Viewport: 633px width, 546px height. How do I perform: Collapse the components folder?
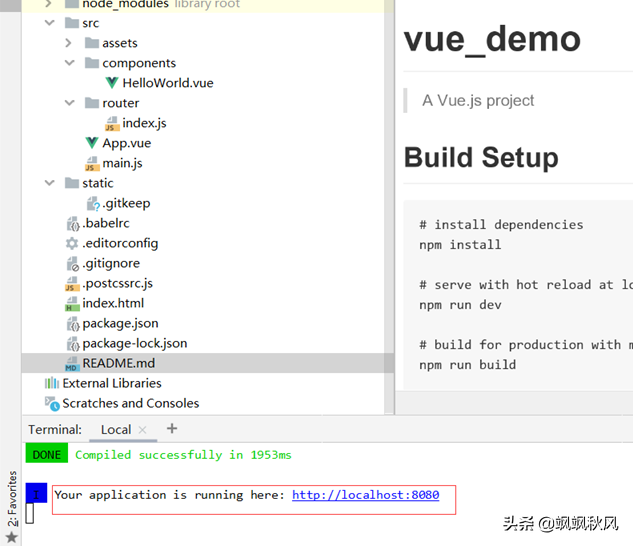[68, 63]
